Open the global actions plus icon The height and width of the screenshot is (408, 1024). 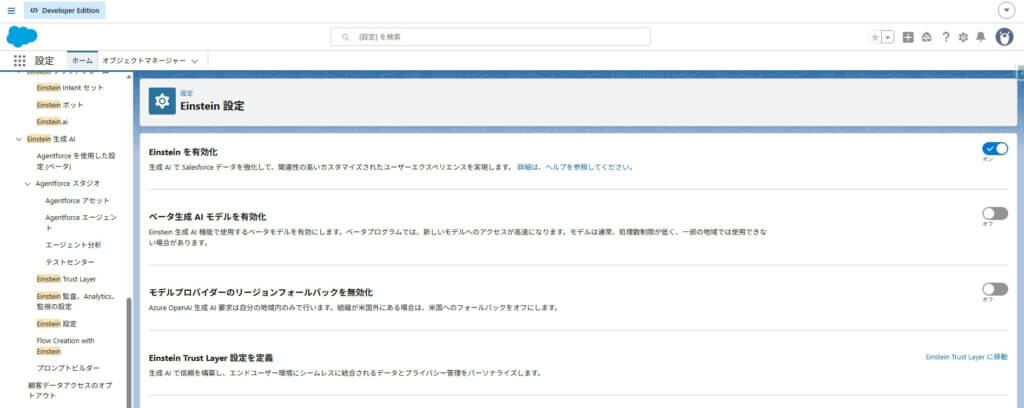point(908,38)
